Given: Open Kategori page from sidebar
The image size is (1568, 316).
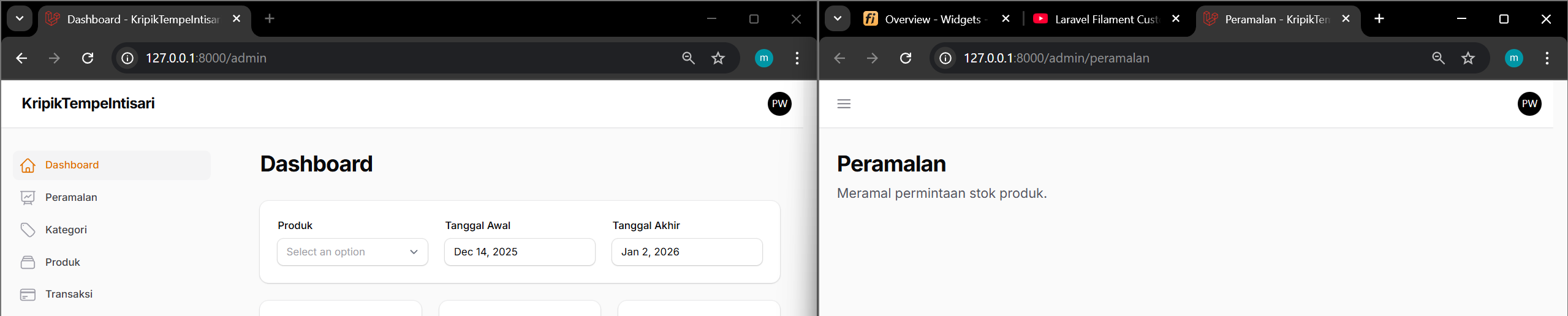Looking at the screenshot, I should (x=66, y=230).
